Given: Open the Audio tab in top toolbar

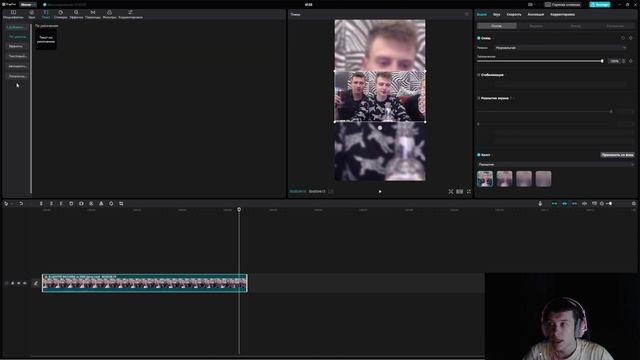Looking at the screenshot, I should [x=31, y=14].
